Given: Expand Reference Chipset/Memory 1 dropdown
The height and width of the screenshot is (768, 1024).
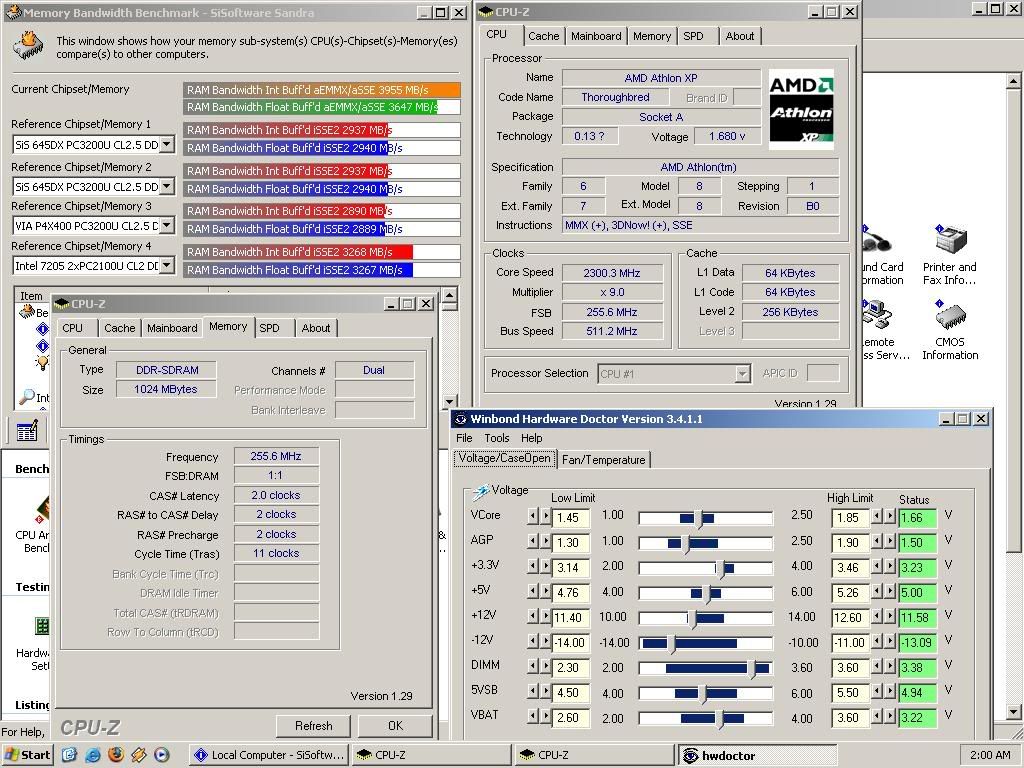Looking at the screenshot, I should (167, 145).
